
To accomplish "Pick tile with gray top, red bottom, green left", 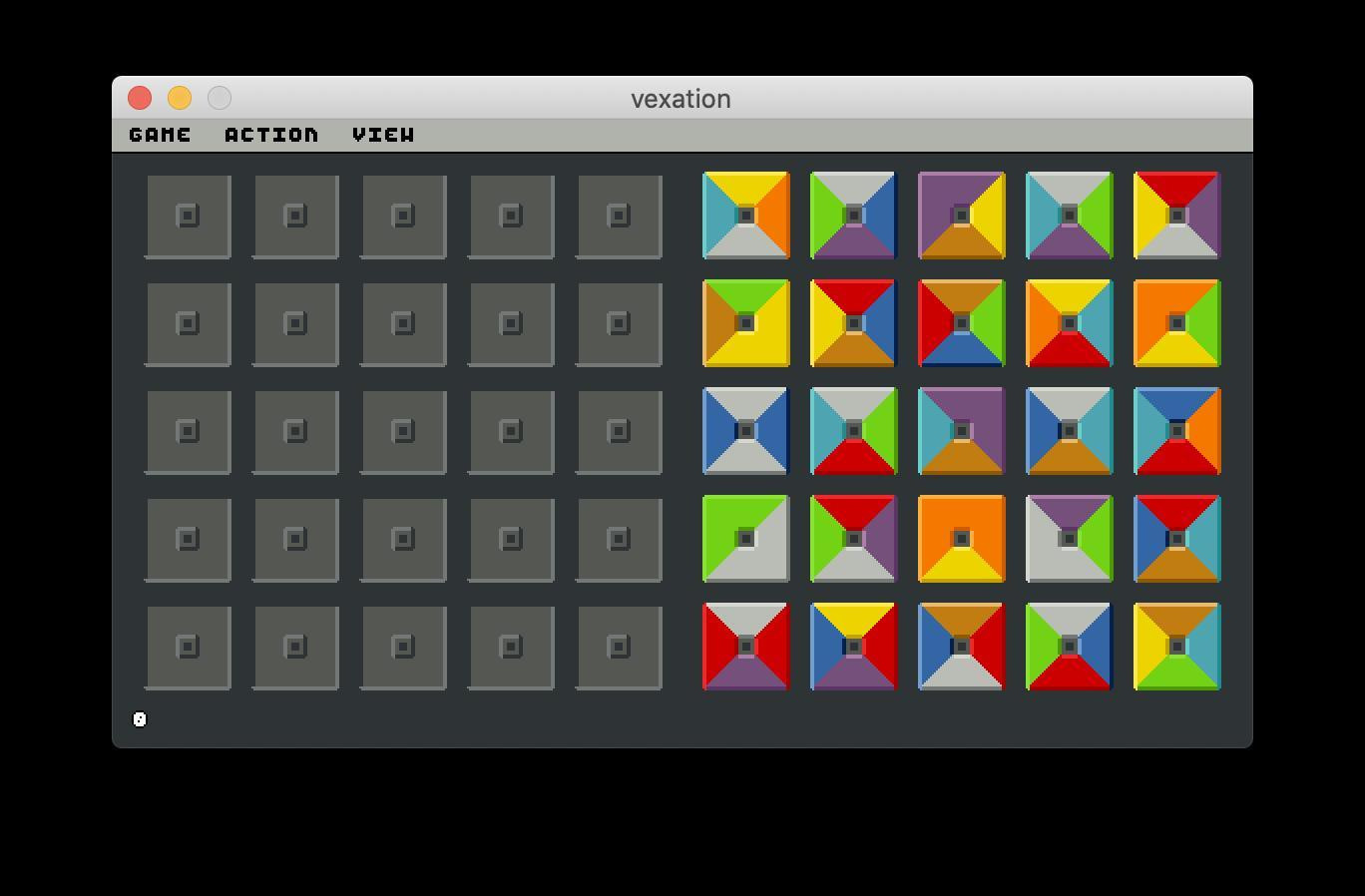I will click(x=1070, y=647).
